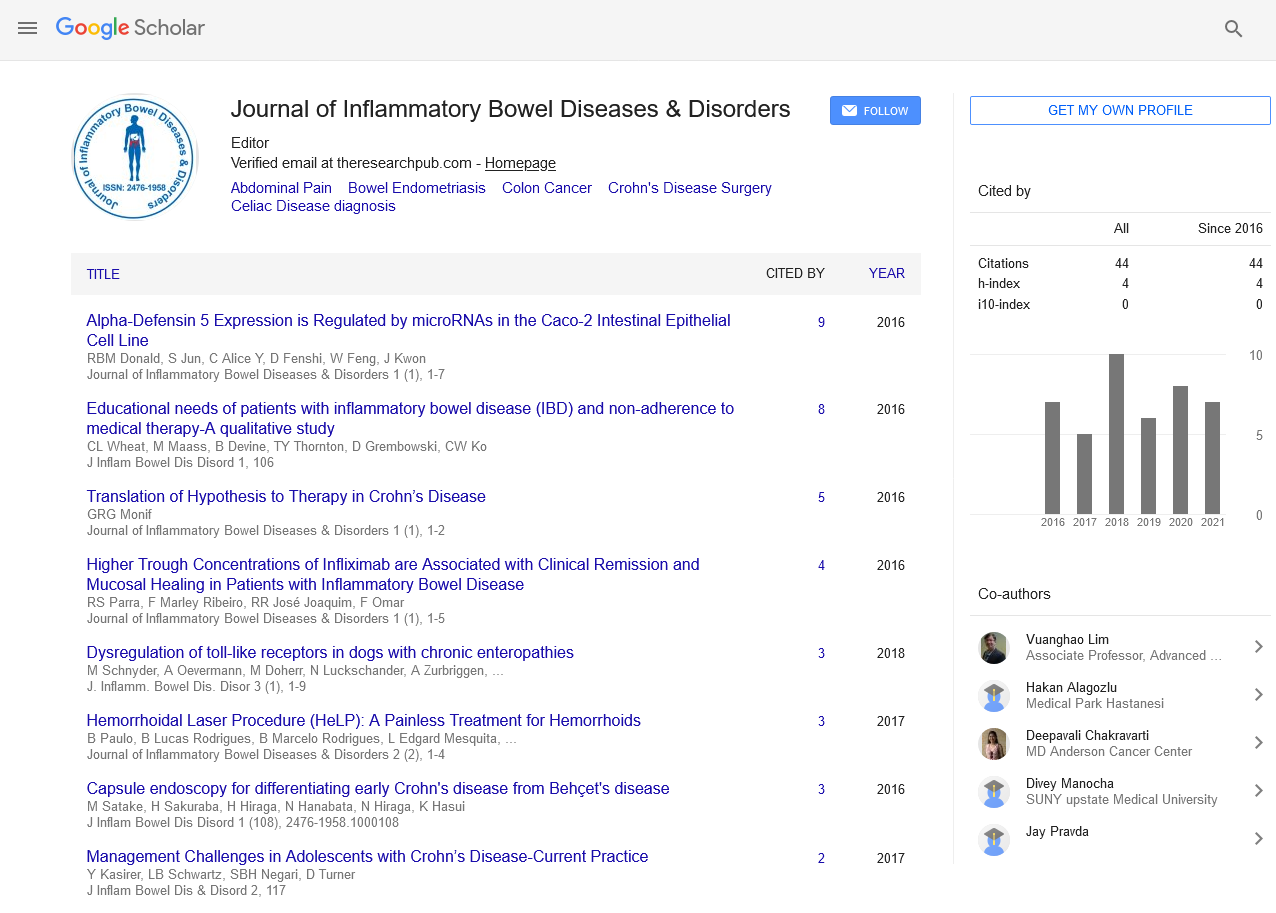This screenshot has height=913, width=1276.
Task: Switch sorting to TITLE
Action: click(x=104, y=273)
